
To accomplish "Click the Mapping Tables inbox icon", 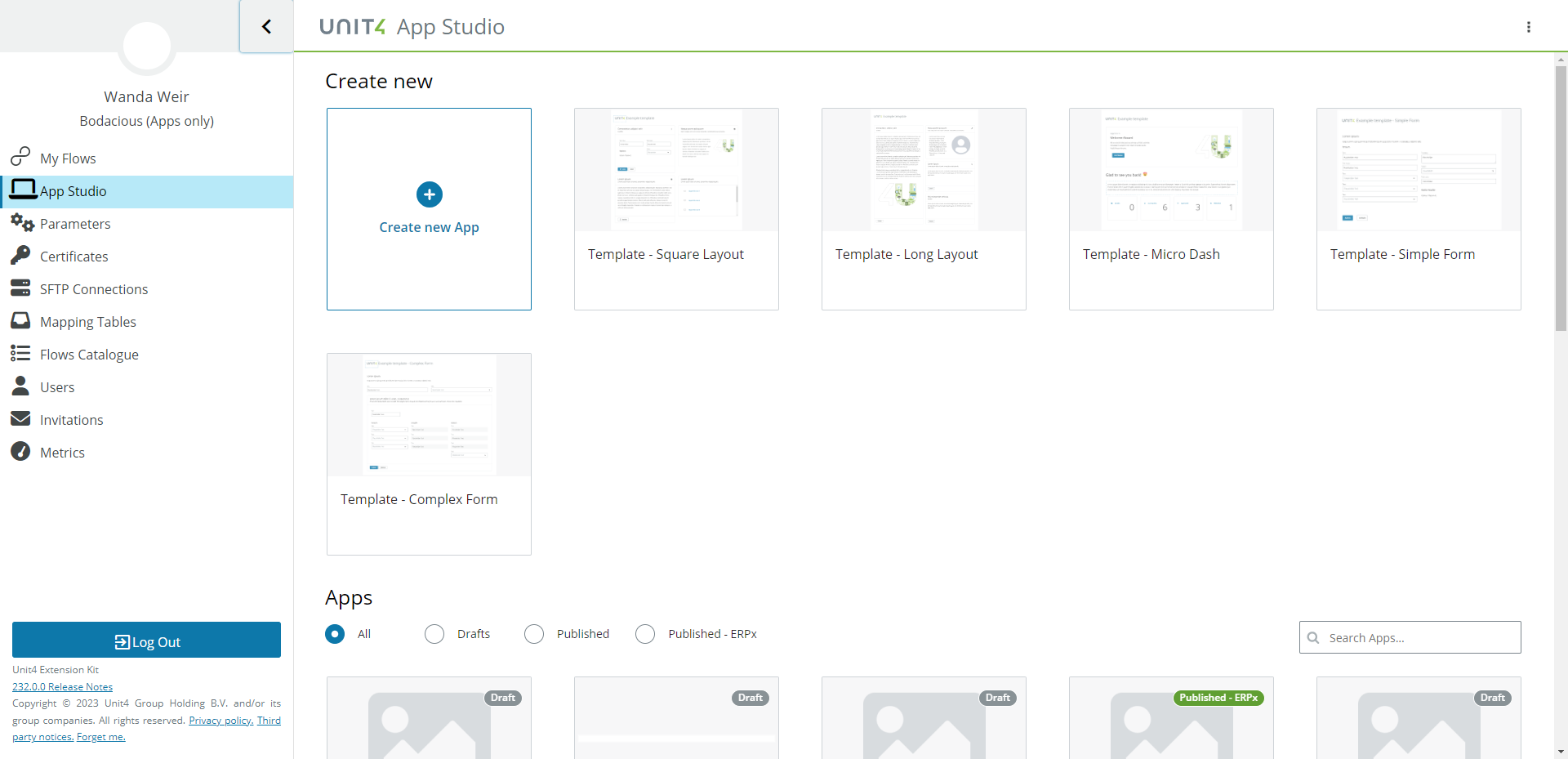I will tap(20, 320).
